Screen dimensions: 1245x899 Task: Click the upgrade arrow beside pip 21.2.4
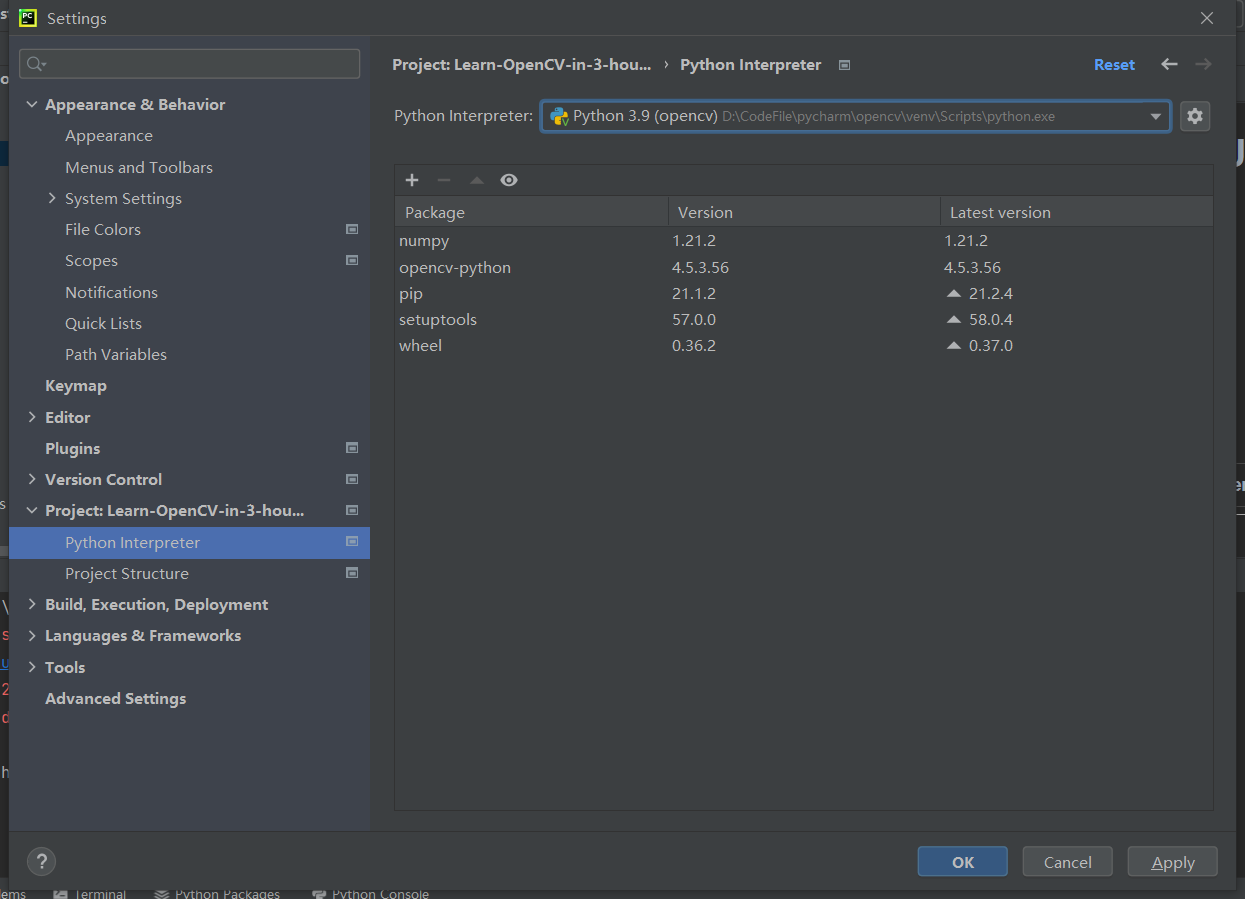tap(953, 294)
